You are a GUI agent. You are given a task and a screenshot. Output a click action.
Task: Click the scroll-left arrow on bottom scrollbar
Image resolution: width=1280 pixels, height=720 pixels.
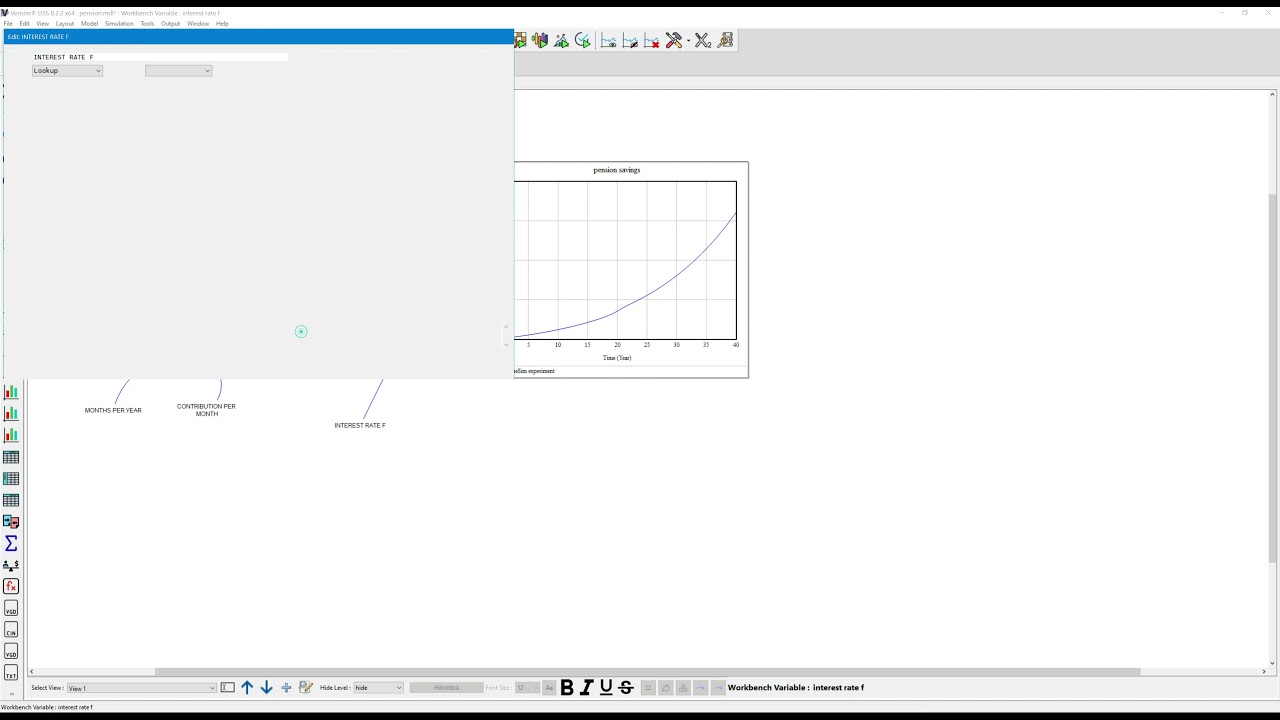(32, 672)
